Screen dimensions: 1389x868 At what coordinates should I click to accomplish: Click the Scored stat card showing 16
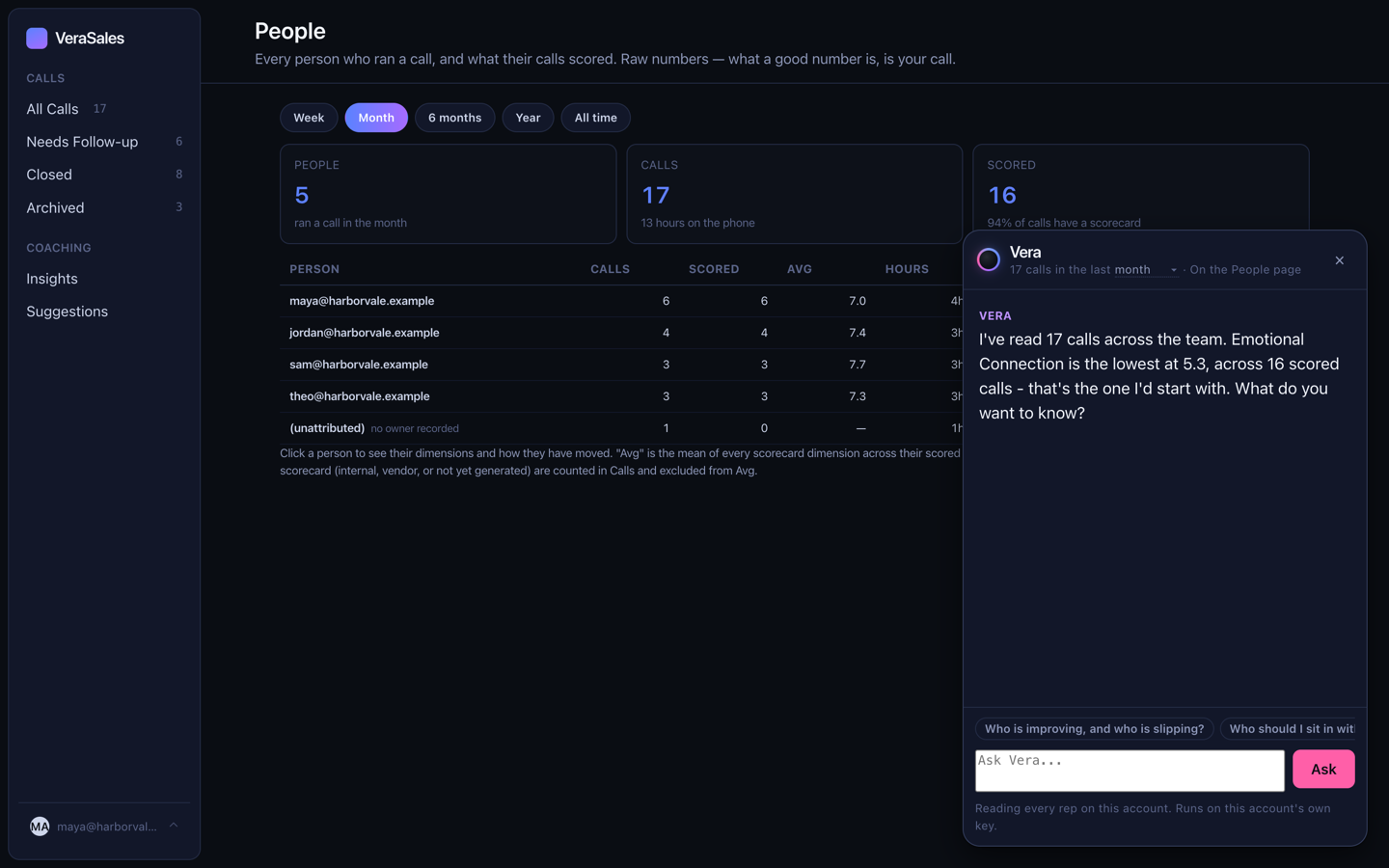click(1140, 188)
